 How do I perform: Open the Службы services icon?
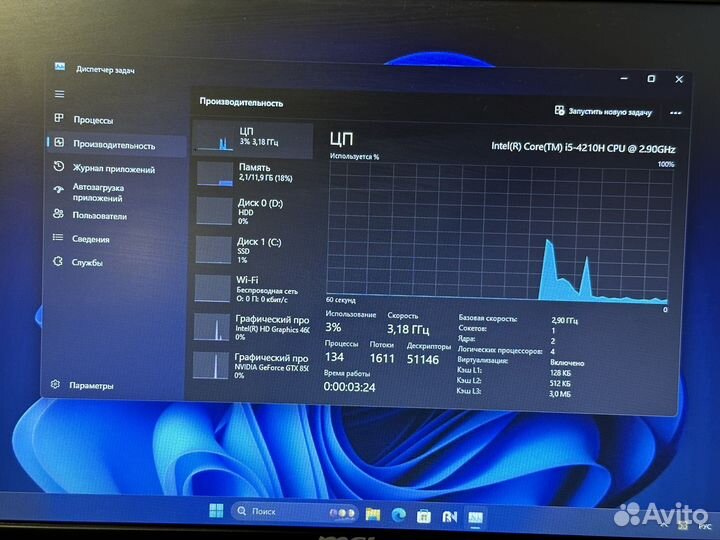coord(57,262)
